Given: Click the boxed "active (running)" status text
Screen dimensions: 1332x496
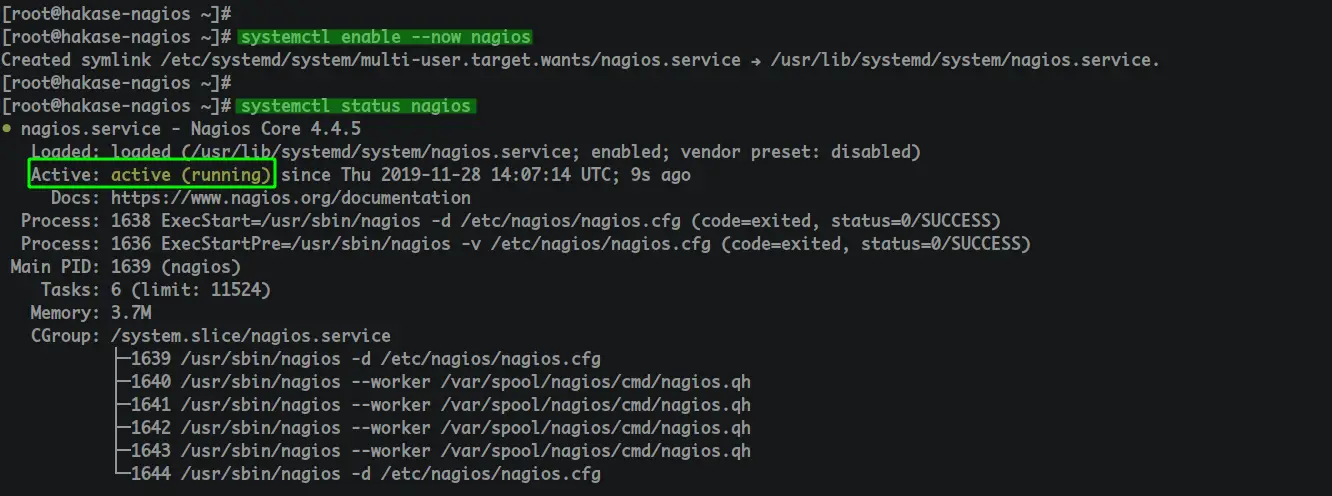Looking at the screenshot, I should point(190,175).
